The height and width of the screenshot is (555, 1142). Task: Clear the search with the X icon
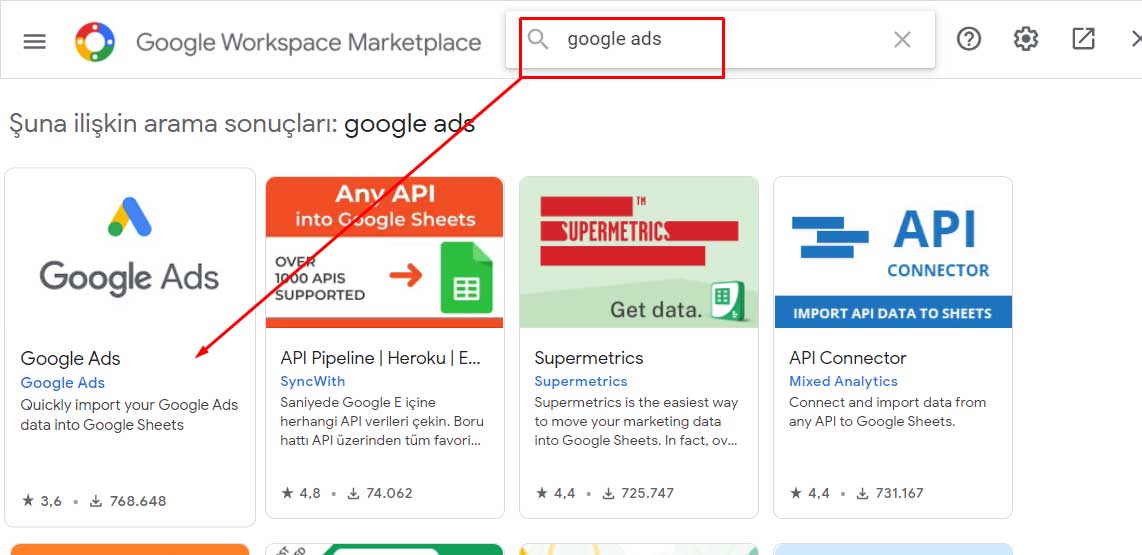click(902, 40)
